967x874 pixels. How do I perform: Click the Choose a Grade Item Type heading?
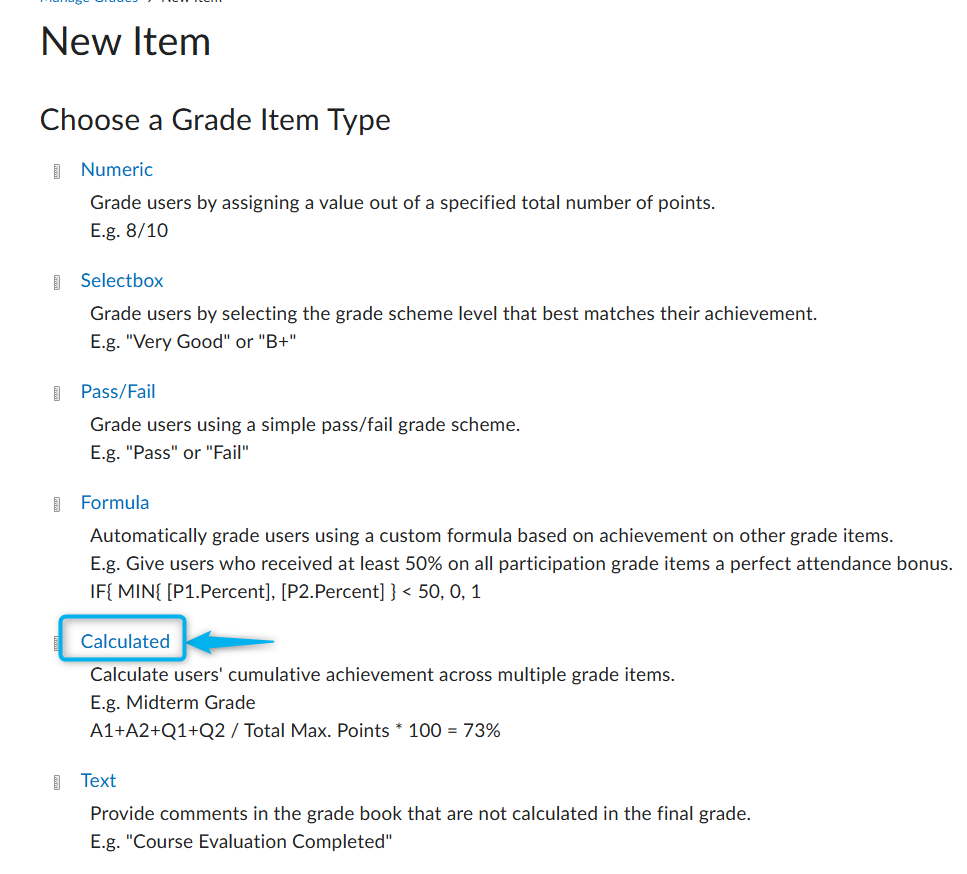click(x=215, y=120)
